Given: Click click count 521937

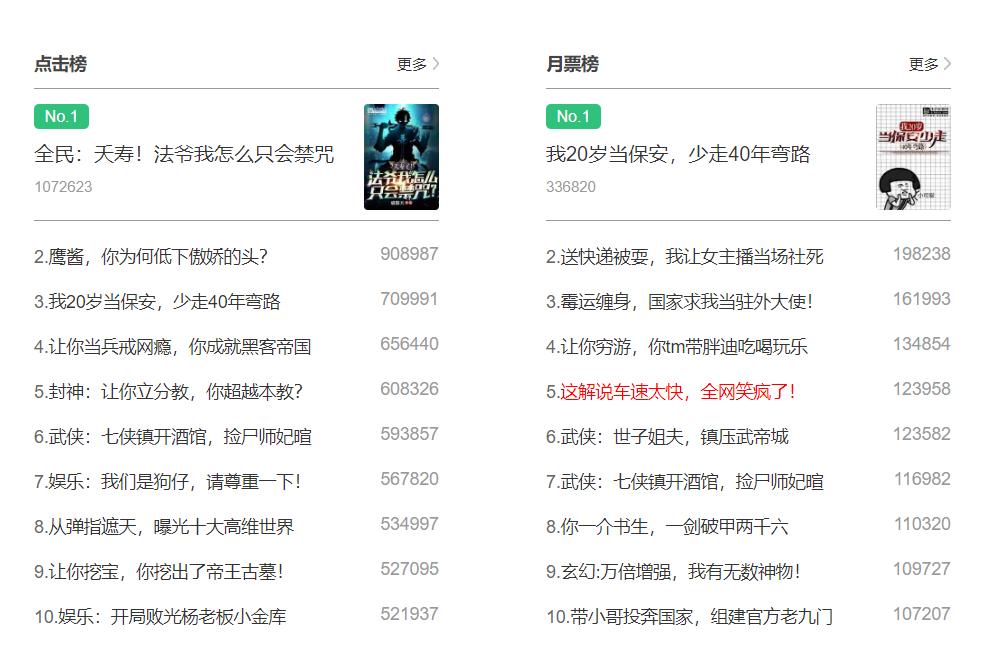Looking at the screenshot, I should (x=409, y=614).
